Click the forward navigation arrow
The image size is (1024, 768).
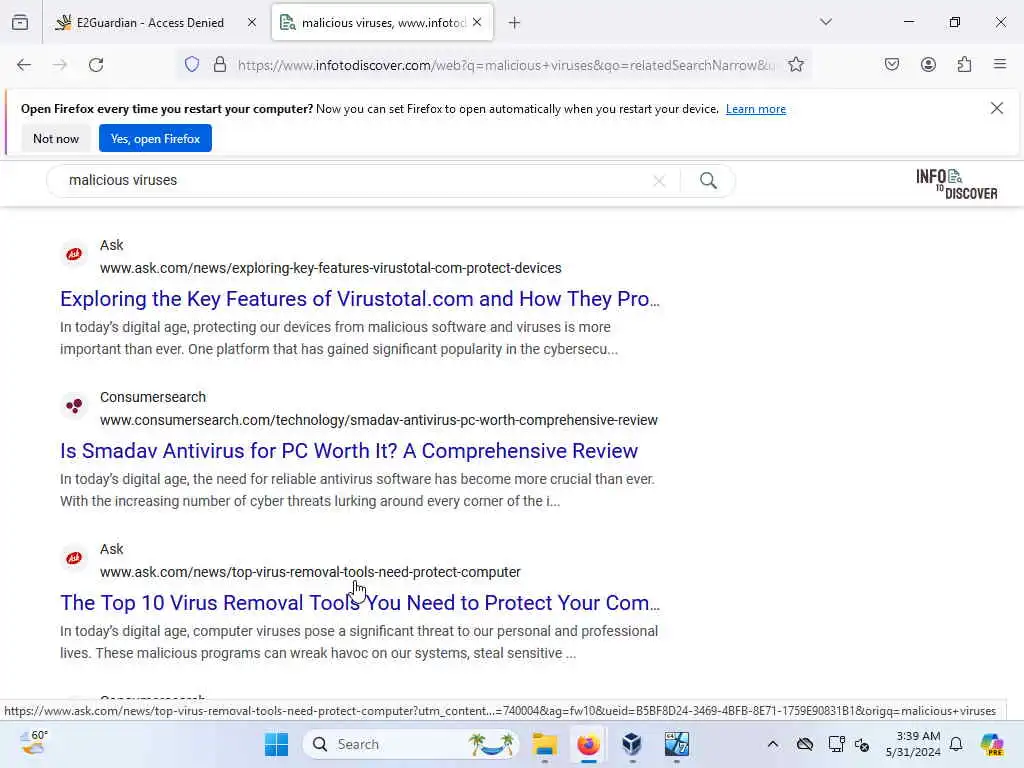pyautogui.click(x=60, y=65)
